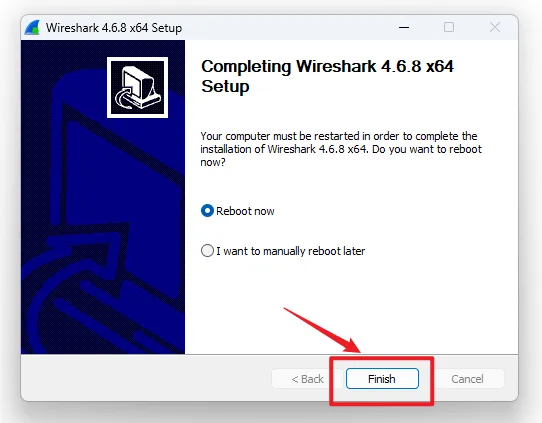This screenshot has width=542, height=423.
Task: Click the restart explanation paragraph
Action: [x=341, y=149]
